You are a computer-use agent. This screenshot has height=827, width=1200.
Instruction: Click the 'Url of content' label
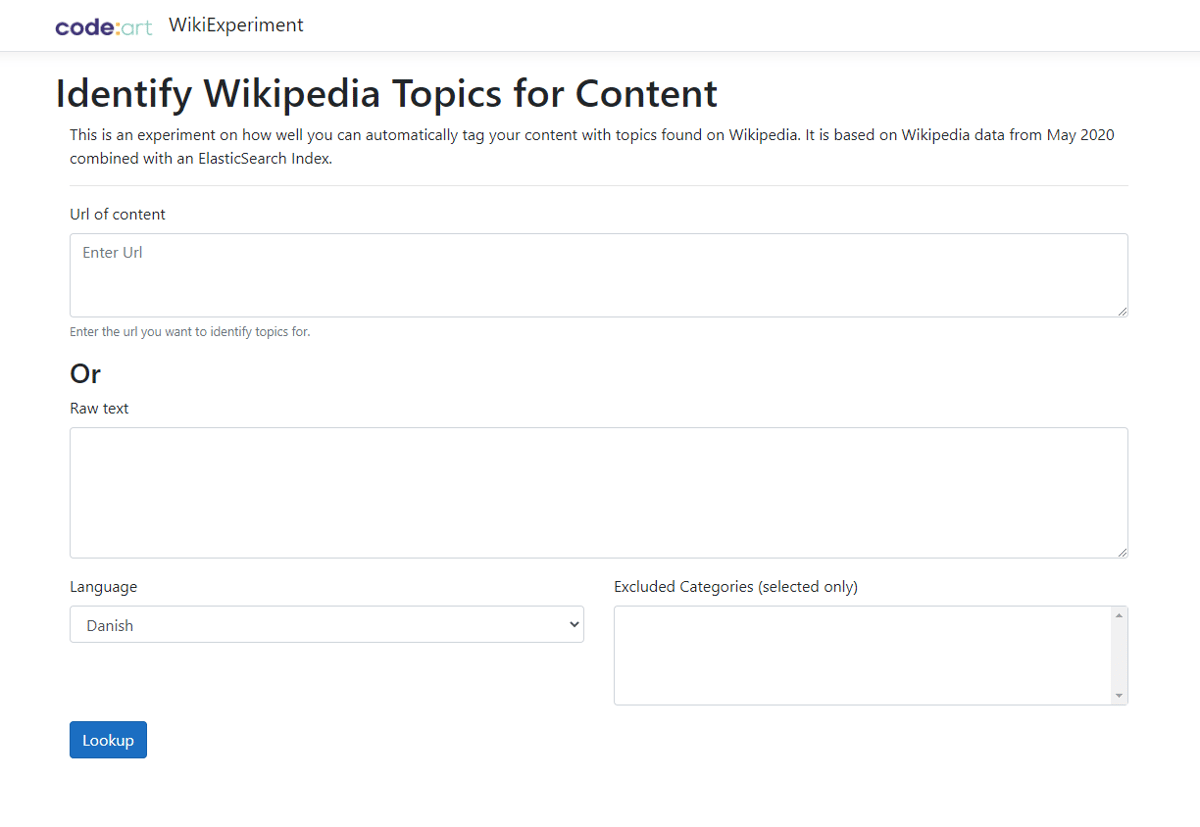(118, 214)
